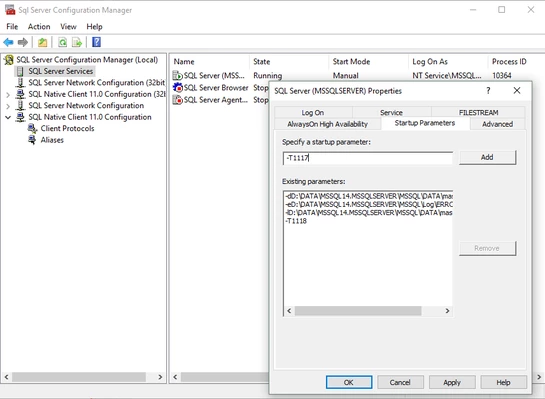Viewport: 545px width, 399px height.
Task: Click the Export List toolbar icon
Action: [77, 42]
